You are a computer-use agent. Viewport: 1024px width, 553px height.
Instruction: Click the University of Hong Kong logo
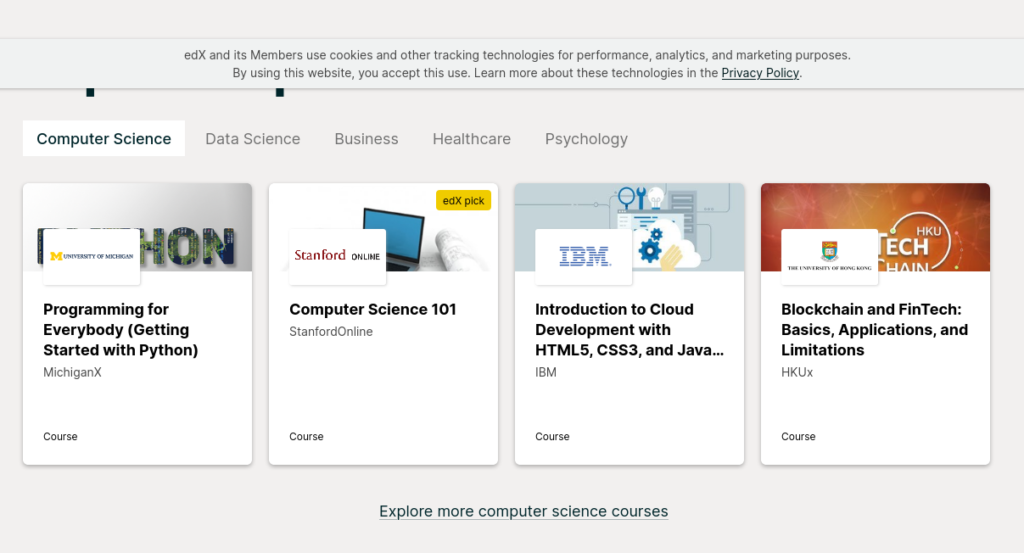pyautogui.click(x=829, y=257)
